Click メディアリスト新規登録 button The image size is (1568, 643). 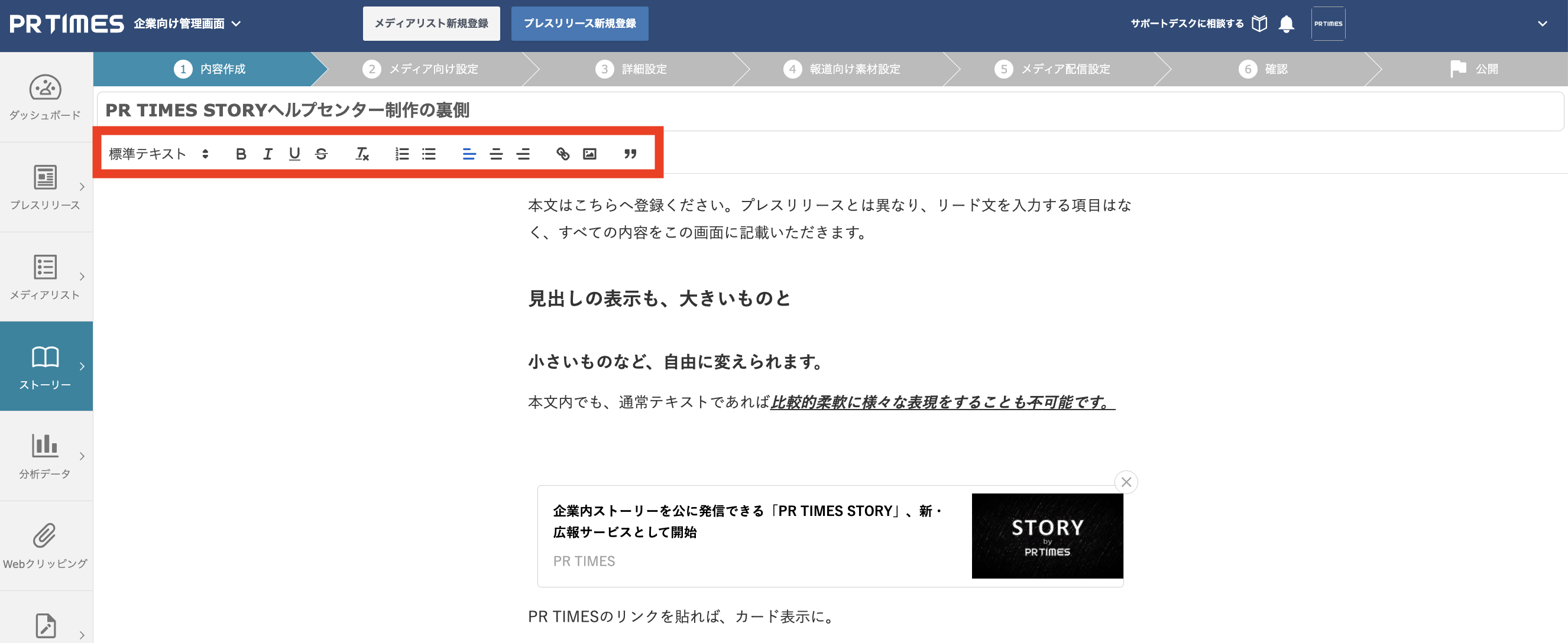tap(432, 24)
